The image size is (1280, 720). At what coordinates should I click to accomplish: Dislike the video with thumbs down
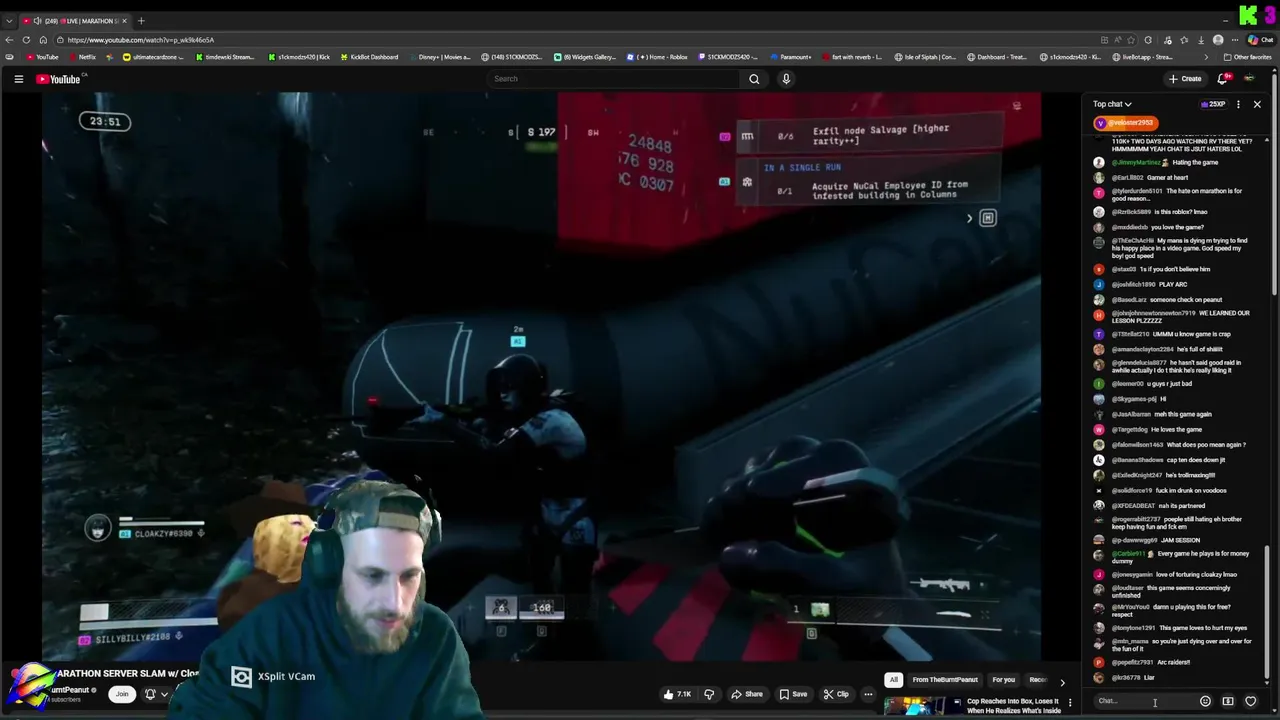tap(709, 694)
